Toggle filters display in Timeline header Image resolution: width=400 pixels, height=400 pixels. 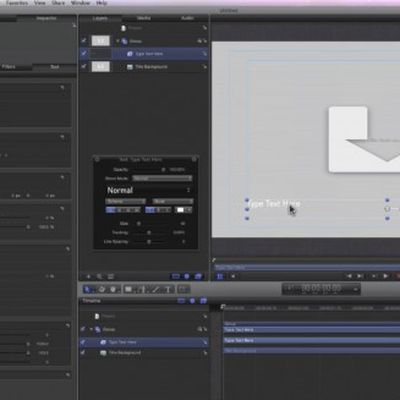203,301
